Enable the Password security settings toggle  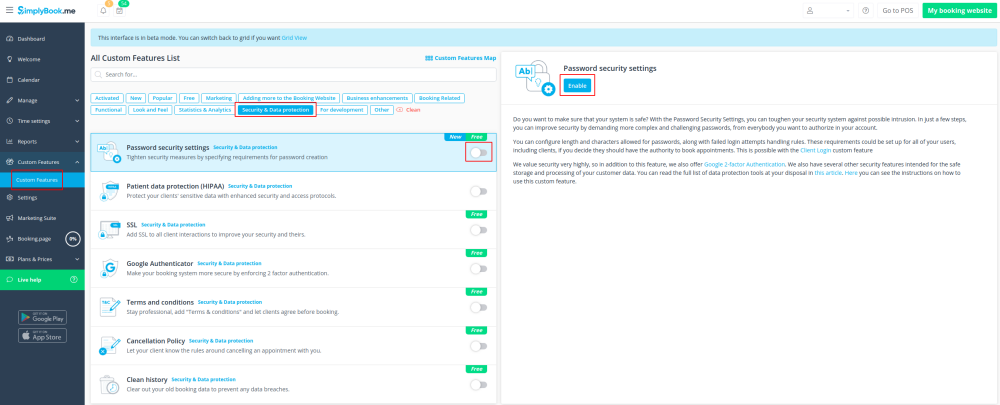point(479,152)
